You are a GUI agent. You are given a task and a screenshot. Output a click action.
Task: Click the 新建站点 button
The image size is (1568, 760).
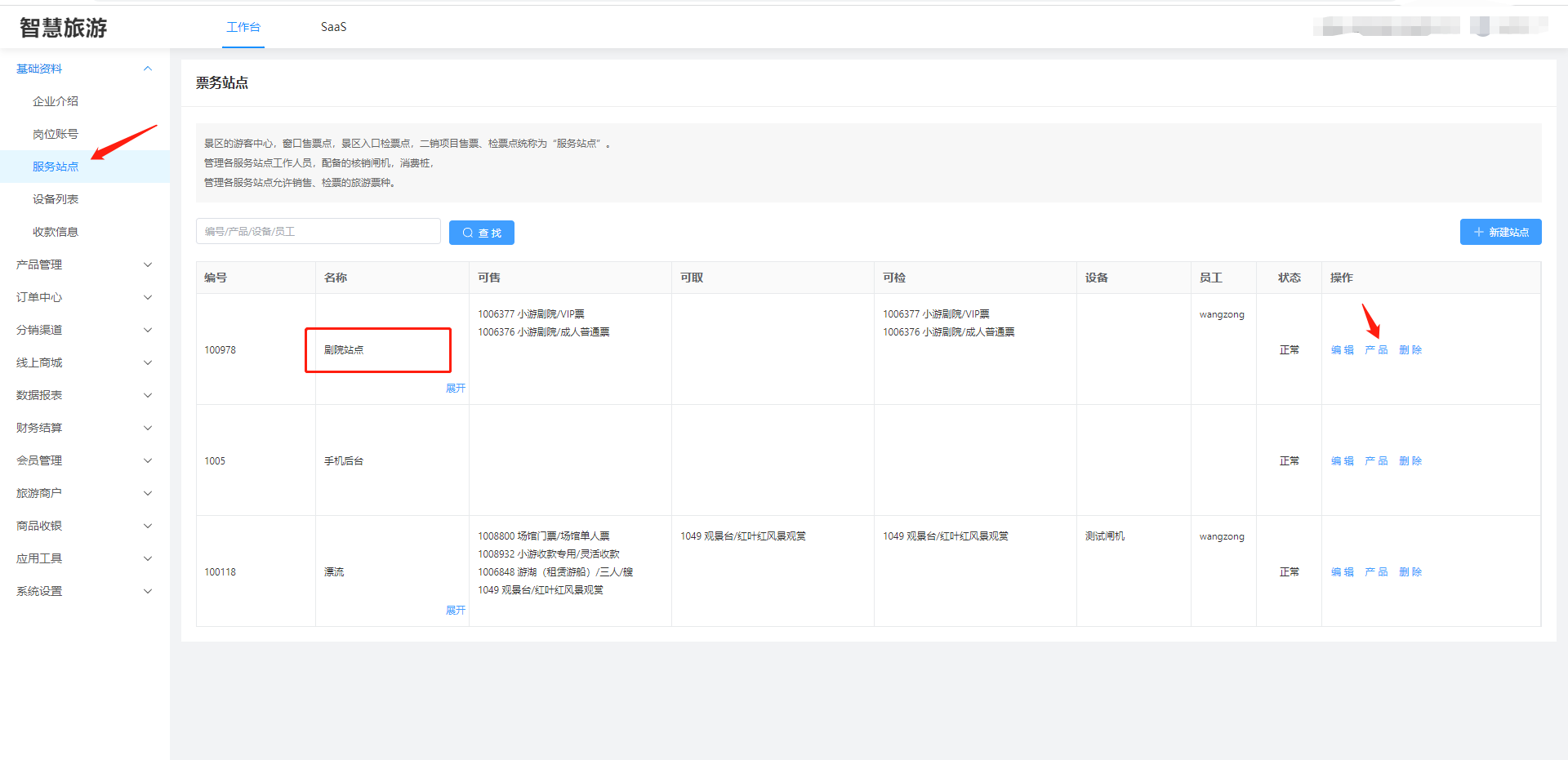pos(1500,232)
